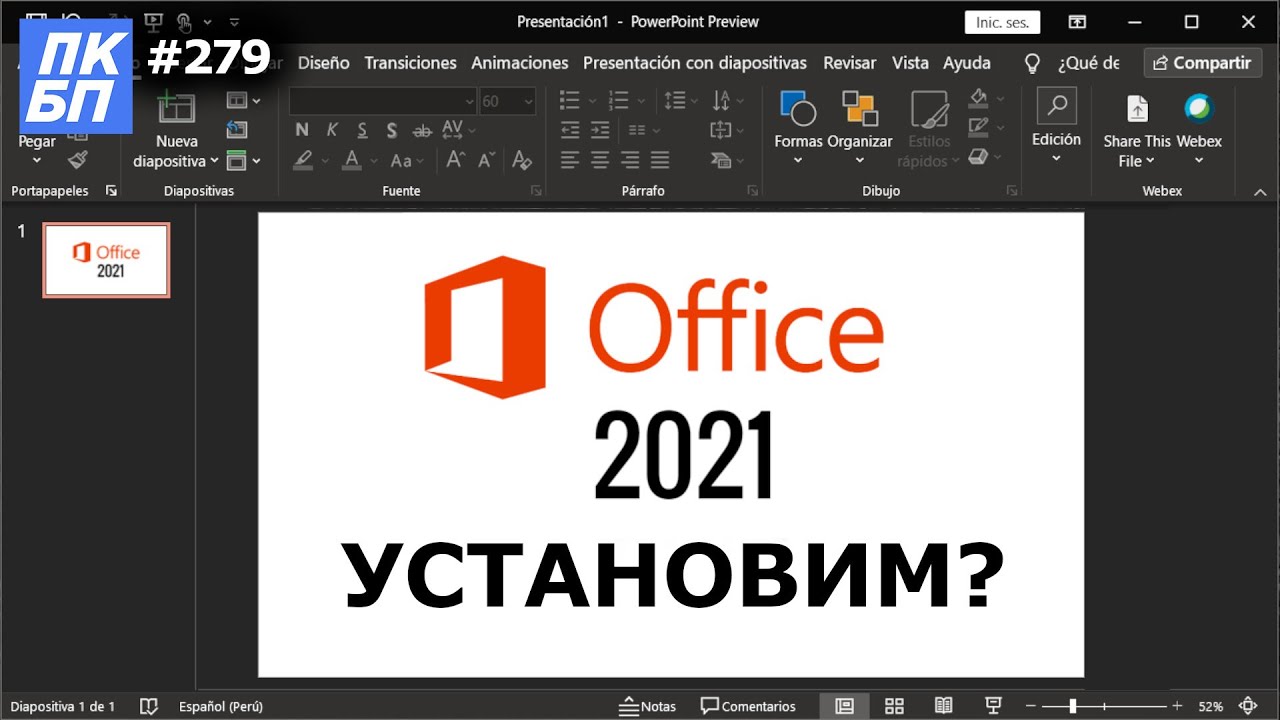Click the zoom slider handle

coord(1072,706)
